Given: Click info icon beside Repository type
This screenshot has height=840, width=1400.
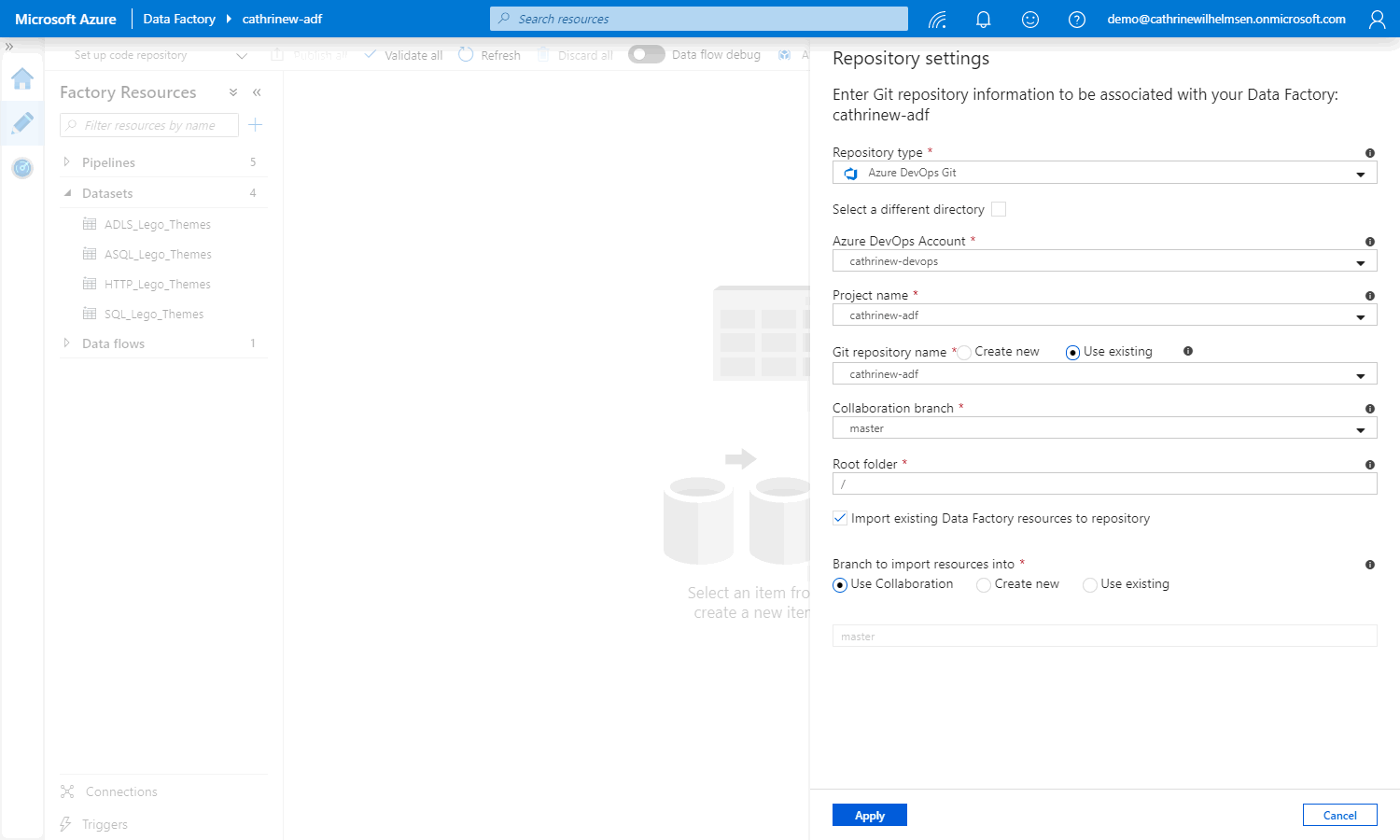Looking at the screenshot, I should tap(1369, 153).
